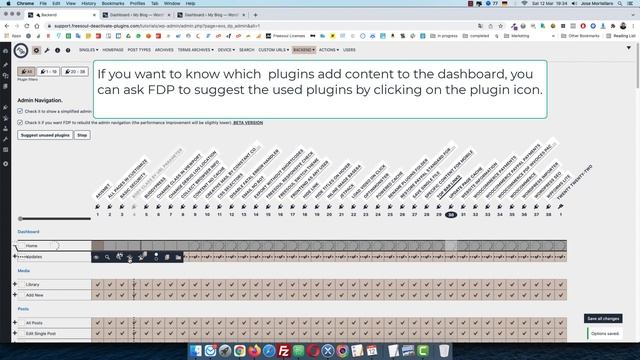Click the eye icon in the Updates row toolbar
Viewport: 640px width, 360px height.
click(x=96, y=257)
